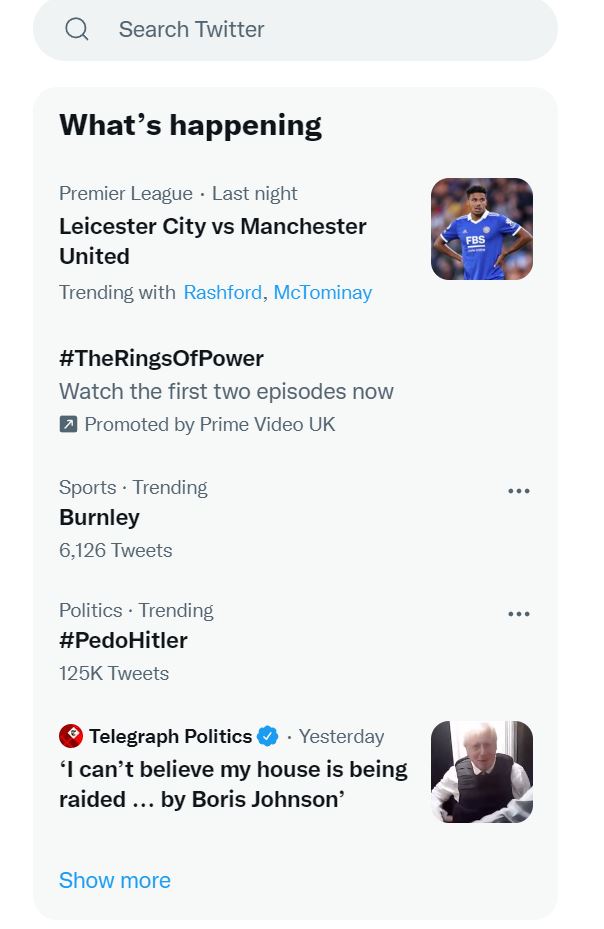This screenshot has width=604, height=929.
Task: Open the Leicester City vs Manchester United trend
Action: (x=212, y=241)
